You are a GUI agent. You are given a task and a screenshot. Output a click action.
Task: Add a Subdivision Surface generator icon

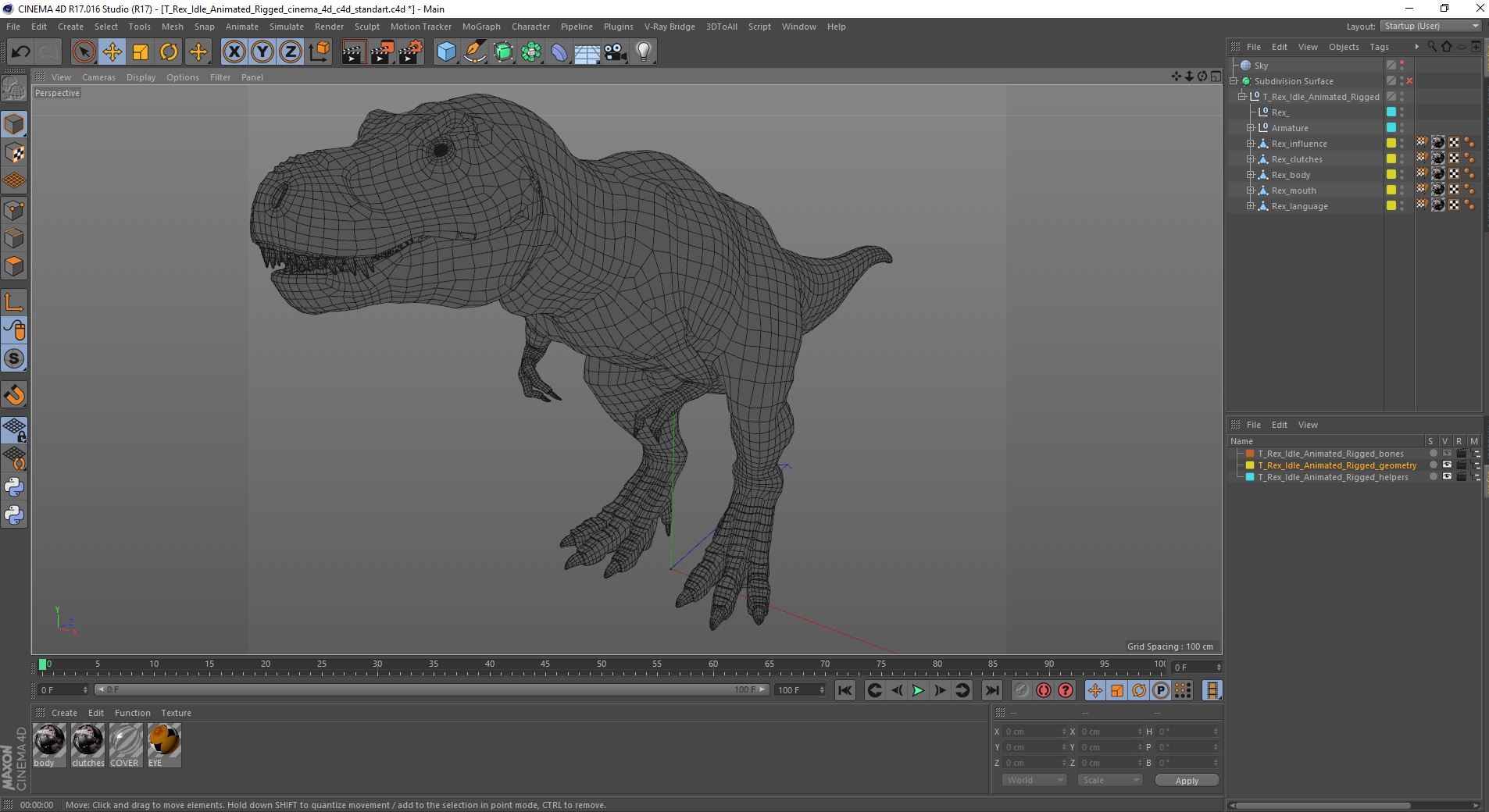coord(503,52)
